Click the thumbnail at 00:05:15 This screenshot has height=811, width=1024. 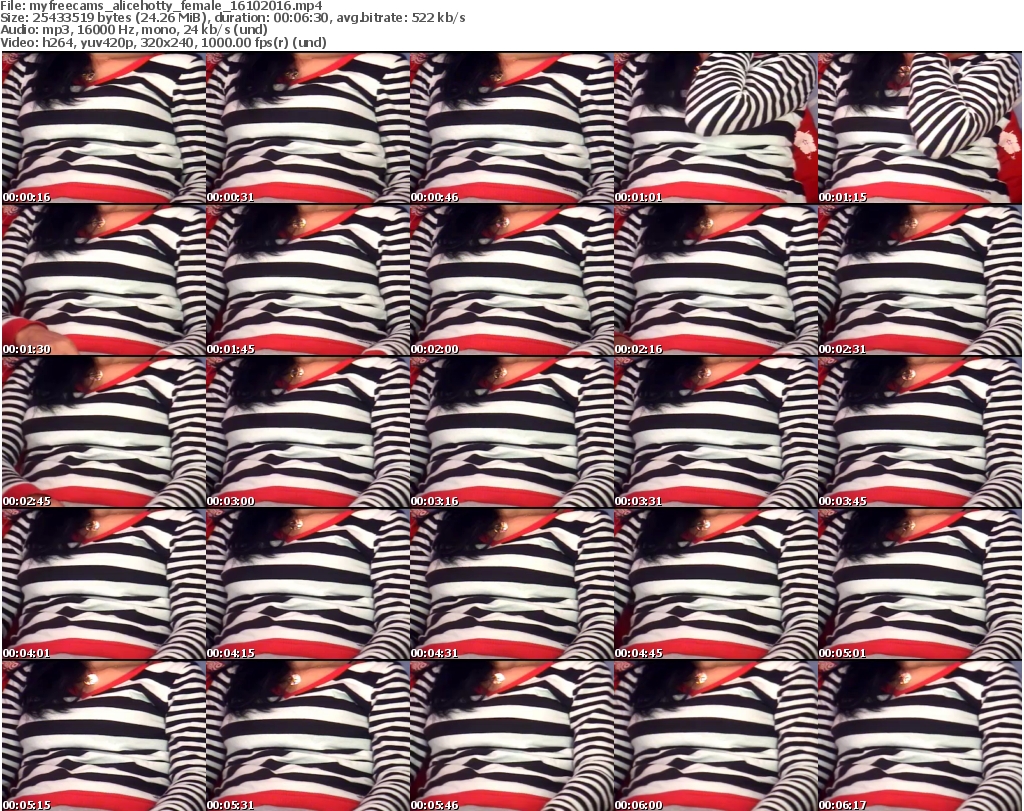[x=103, y=735]
